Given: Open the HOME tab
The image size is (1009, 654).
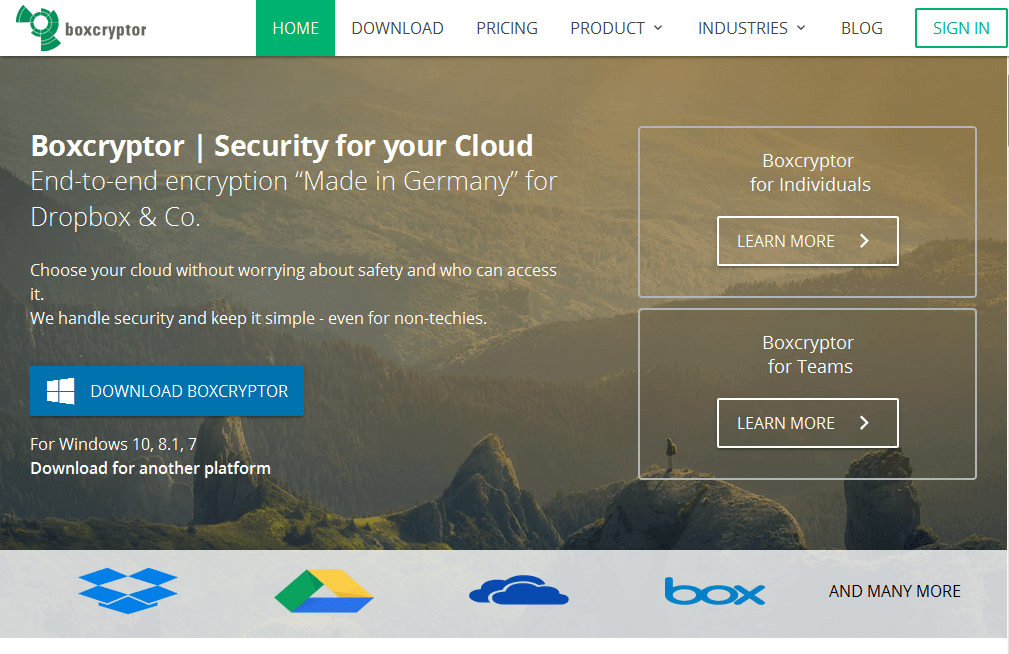Looking at the screenshot, I should [x=295, y=28].
